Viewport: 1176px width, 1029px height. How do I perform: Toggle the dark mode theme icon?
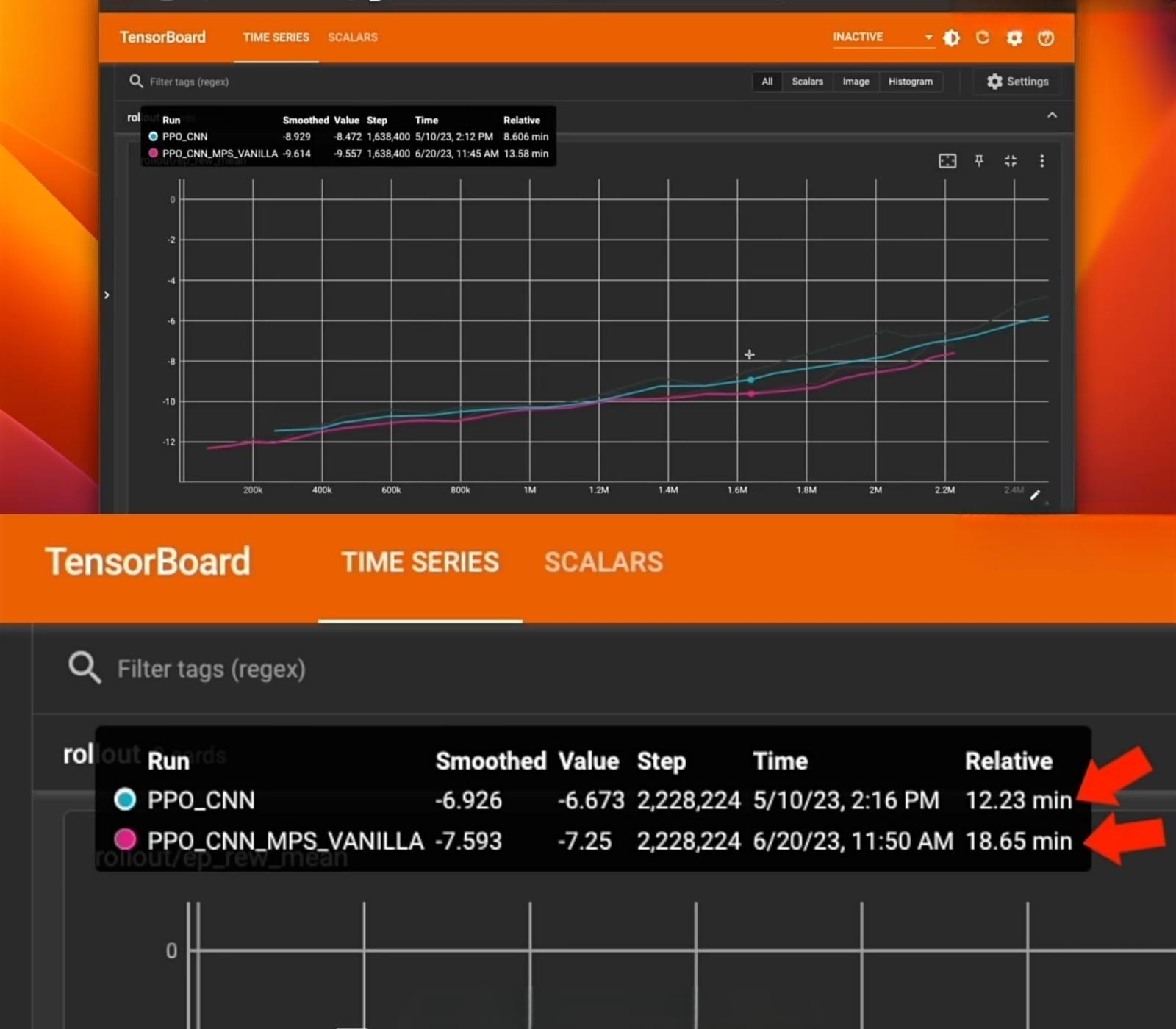tap(951, 37)
